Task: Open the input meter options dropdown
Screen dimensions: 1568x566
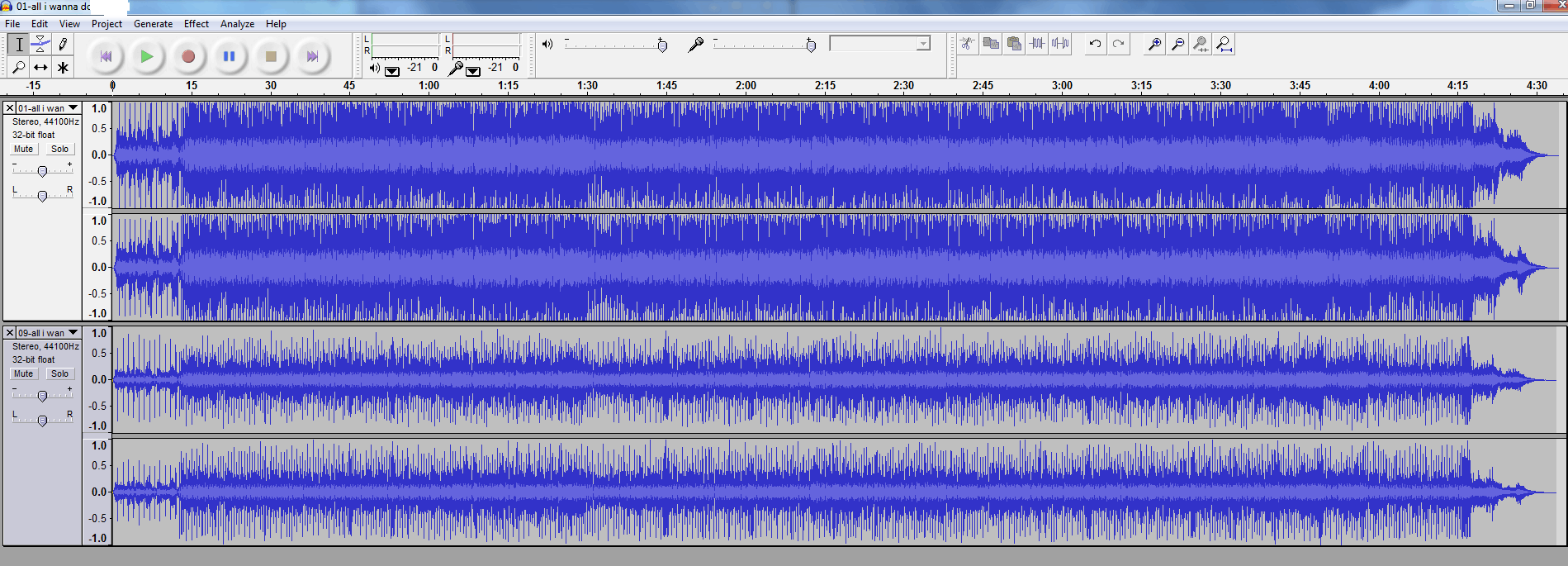Action: [x=473, y=71]
